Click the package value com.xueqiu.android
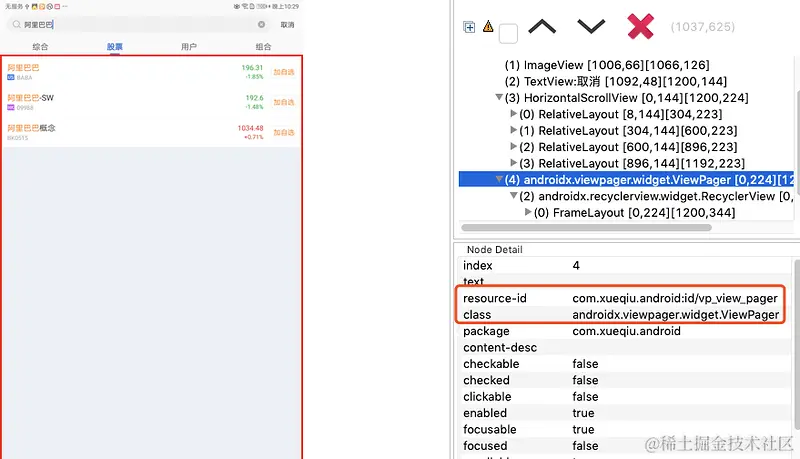The height and width of the screenshot is (459, 800). (x=627, y=331)
